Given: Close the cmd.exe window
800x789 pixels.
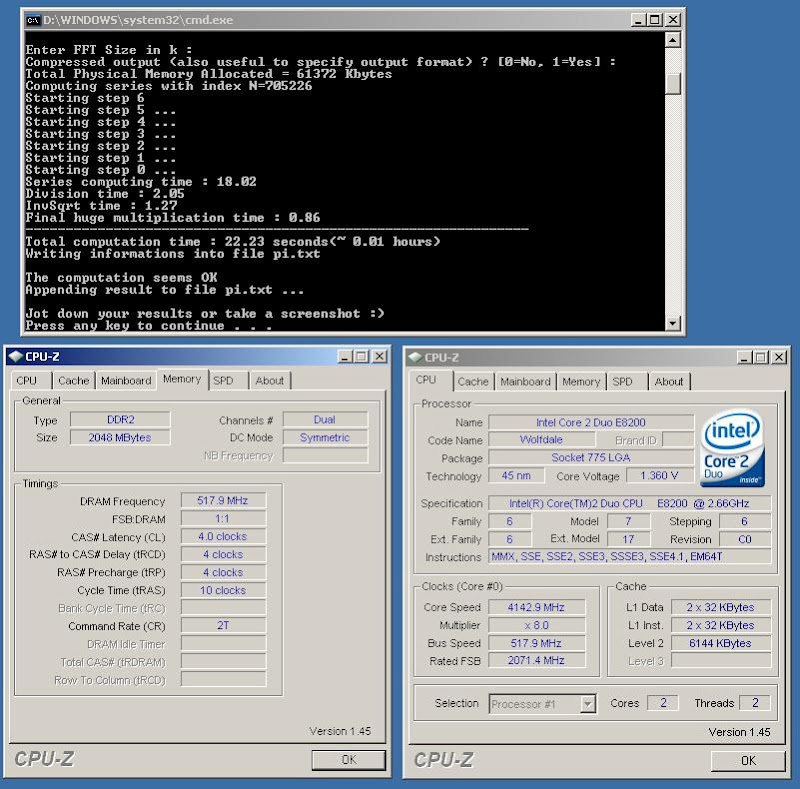Looking at the screenshot, I should 673,20.
